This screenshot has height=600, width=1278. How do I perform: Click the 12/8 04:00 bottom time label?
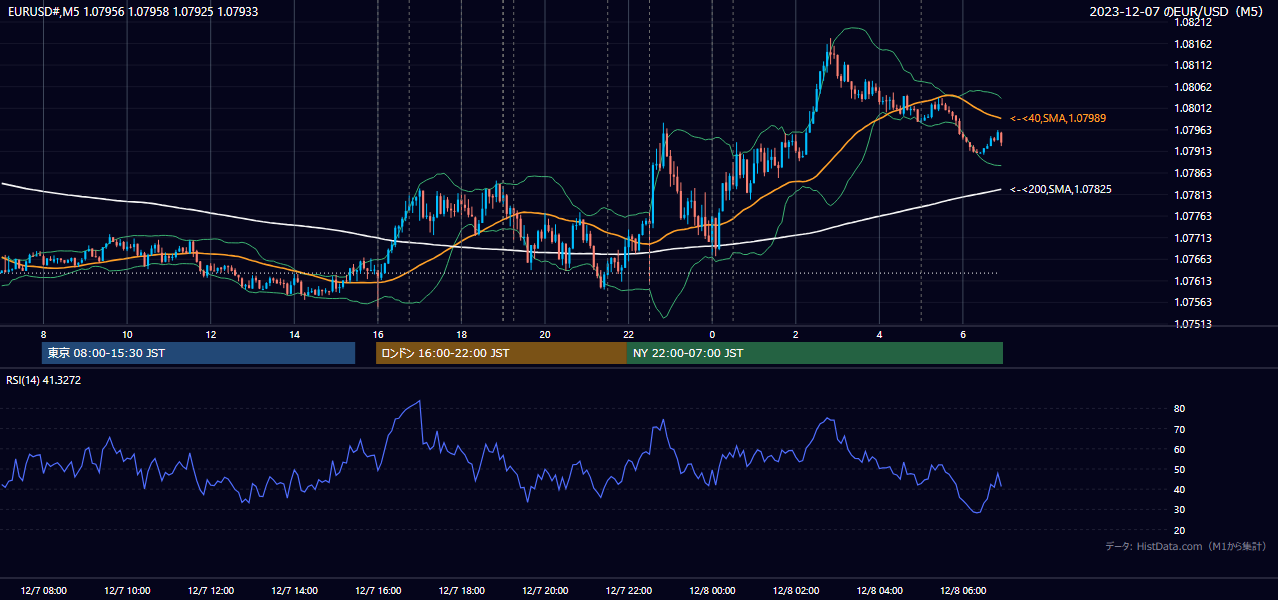tap(879, 591)
